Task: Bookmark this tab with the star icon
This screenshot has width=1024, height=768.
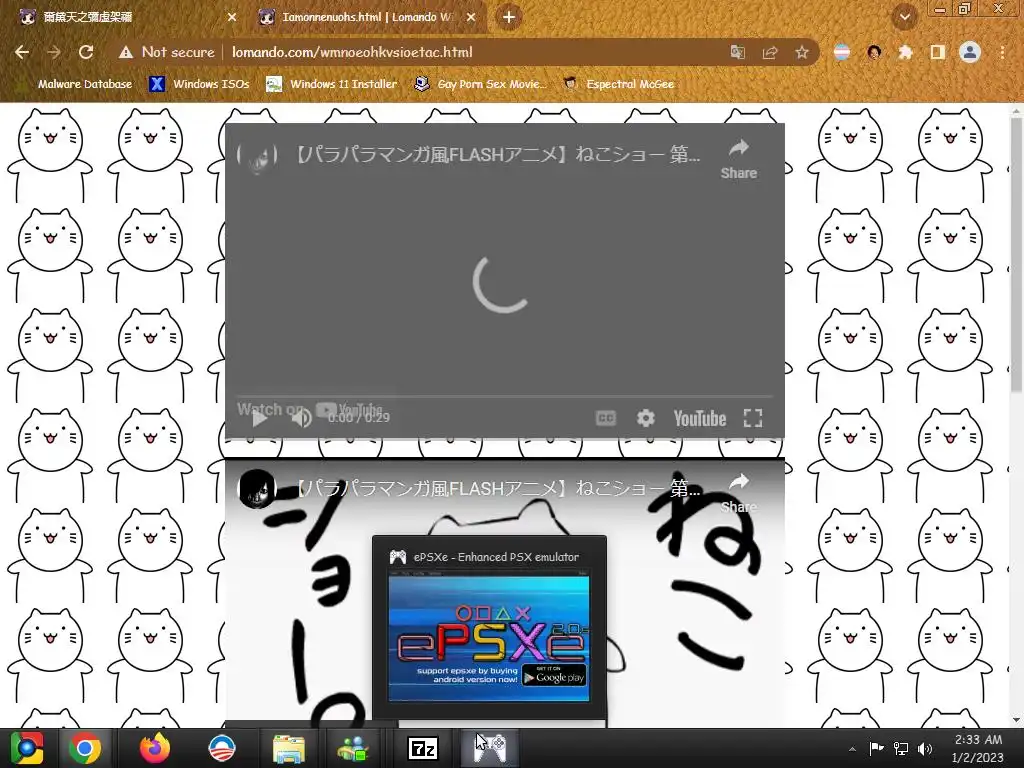Action: point(802,52)
